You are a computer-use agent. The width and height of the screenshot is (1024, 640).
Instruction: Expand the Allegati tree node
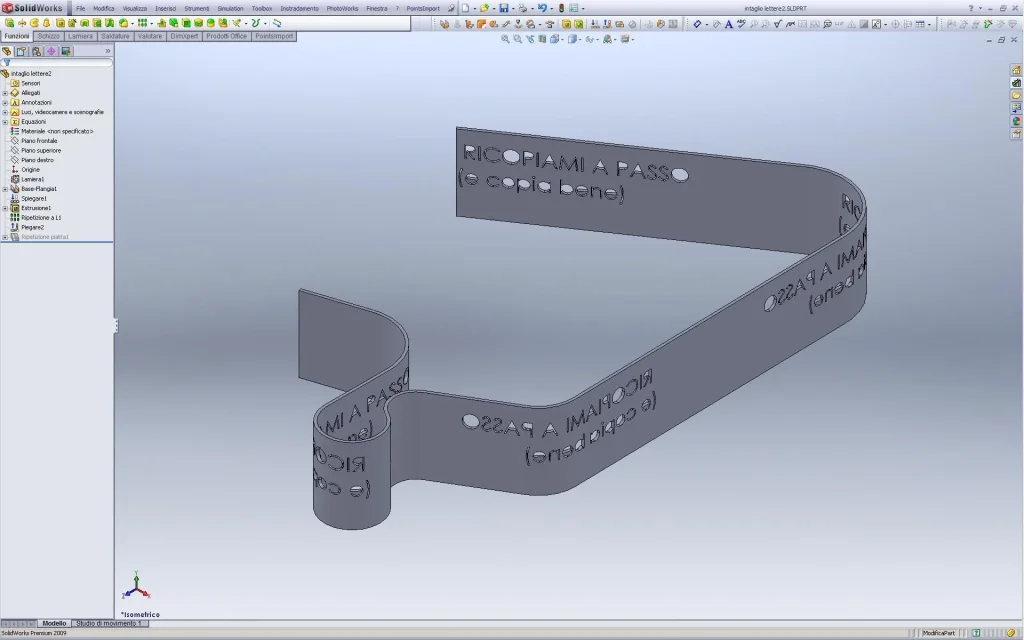5,93
